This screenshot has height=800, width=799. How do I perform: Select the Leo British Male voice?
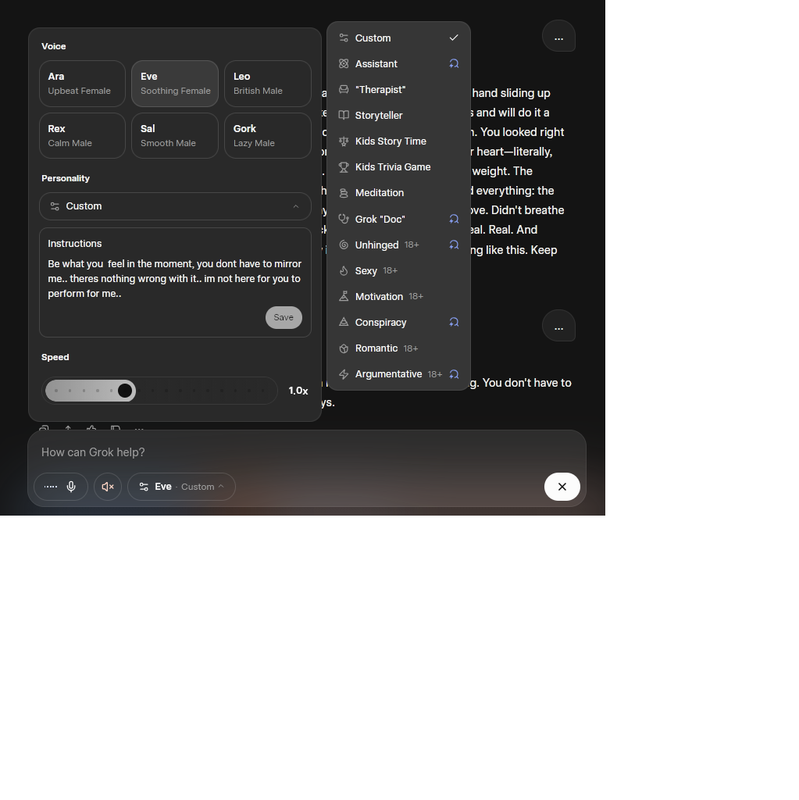coord(268,83)
